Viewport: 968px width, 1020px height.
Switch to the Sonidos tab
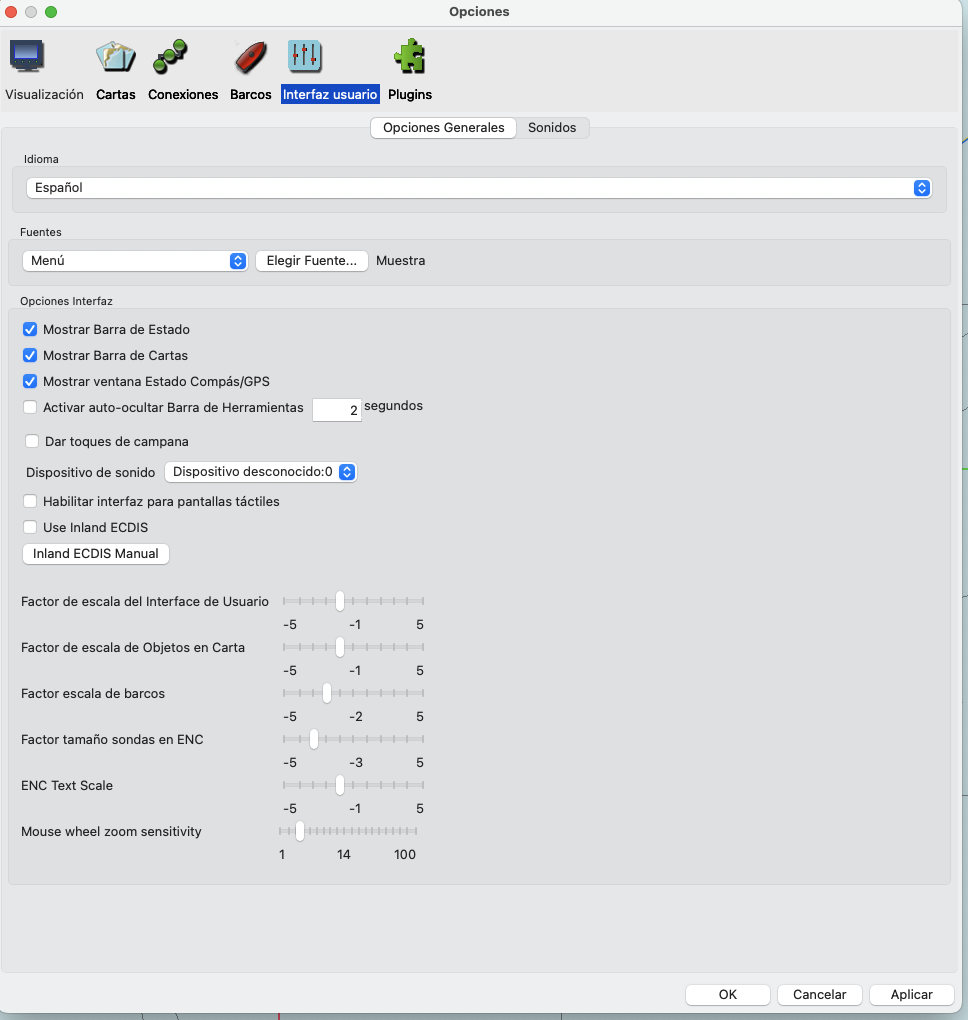point(553,128)
